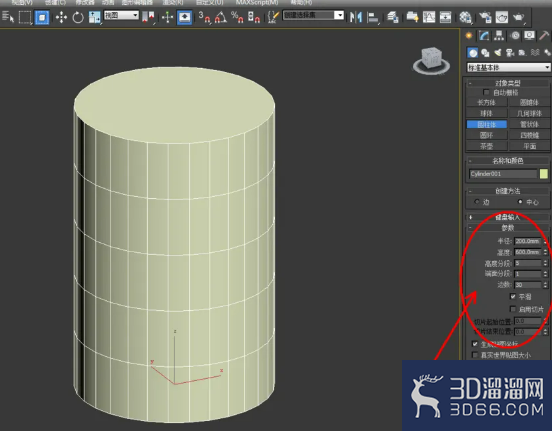Open the Layer Manager

[393, 17]
